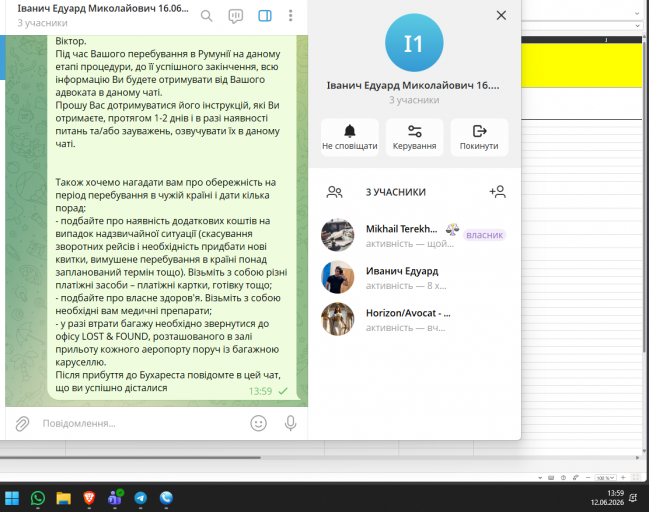Click 3 учасники subtitle under chat title
The image size is (649, 512).
pos(42,23)
